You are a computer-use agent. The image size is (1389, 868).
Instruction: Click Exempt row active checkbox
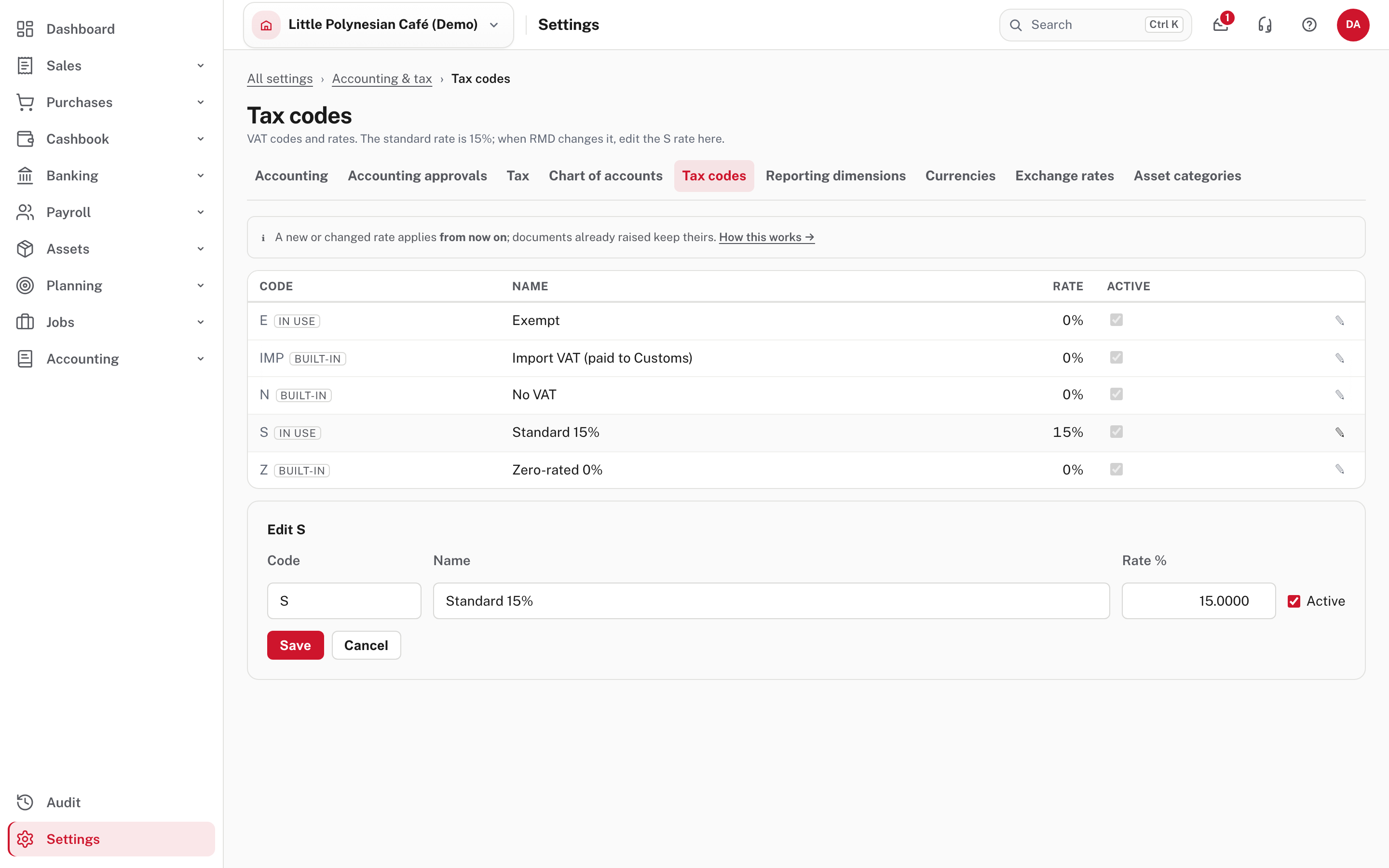[x=1117, y=320]
